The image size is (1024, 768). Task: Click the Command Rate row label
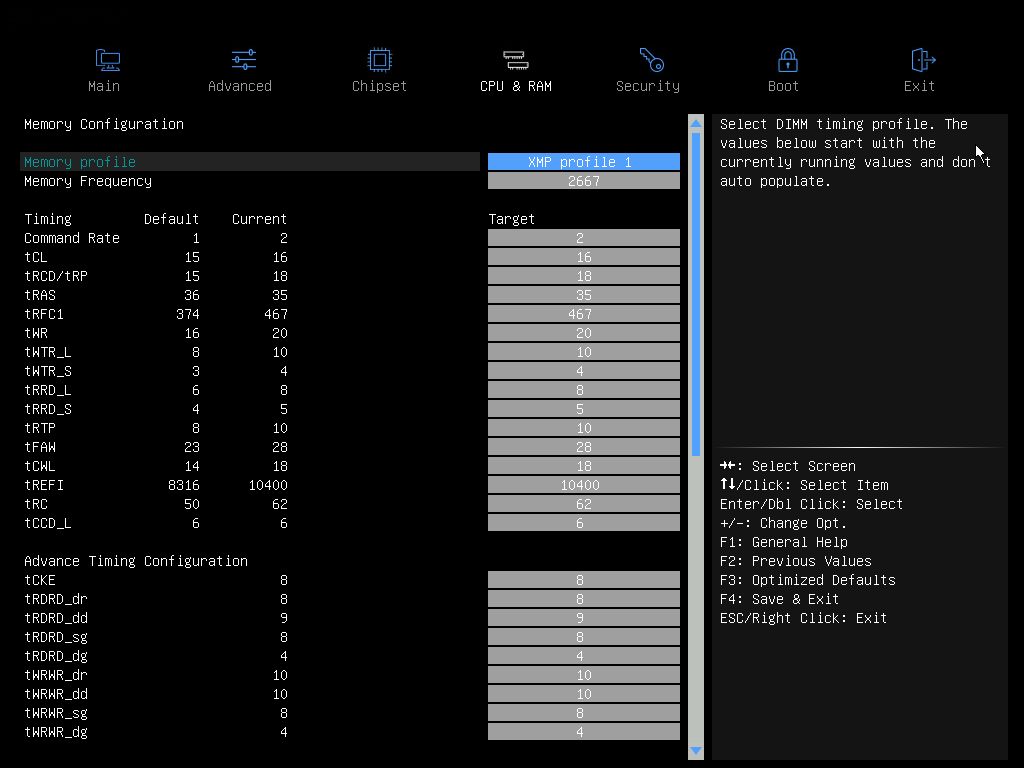72,238
